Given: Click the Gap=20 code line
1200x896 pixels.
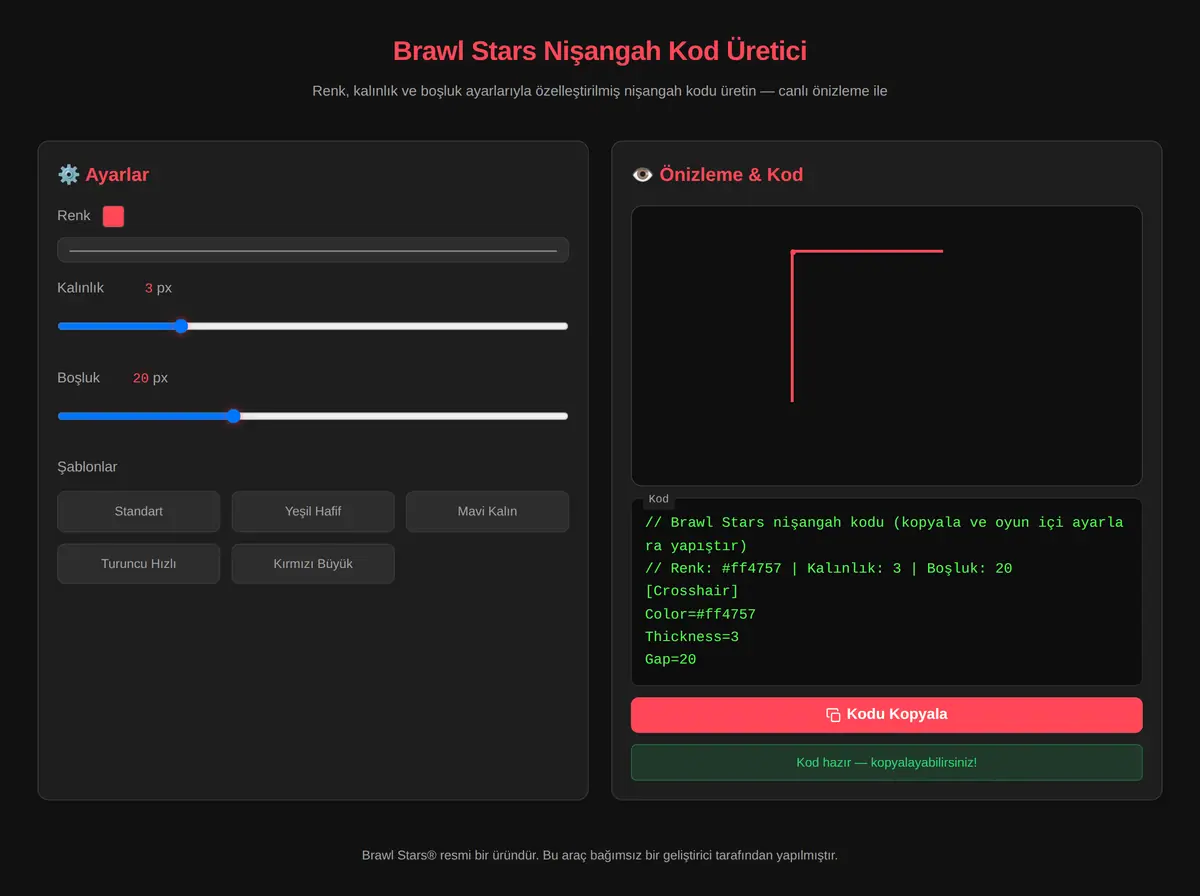Looking at the screenshot, I should coord(670,660).
